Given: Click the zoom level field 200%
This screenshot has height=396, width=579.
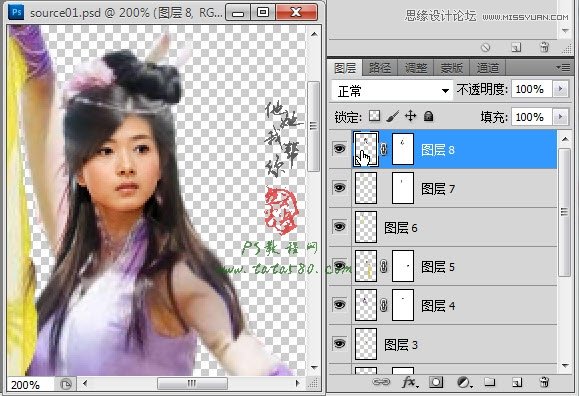Looking at the screenshot, I should point(30,385).
